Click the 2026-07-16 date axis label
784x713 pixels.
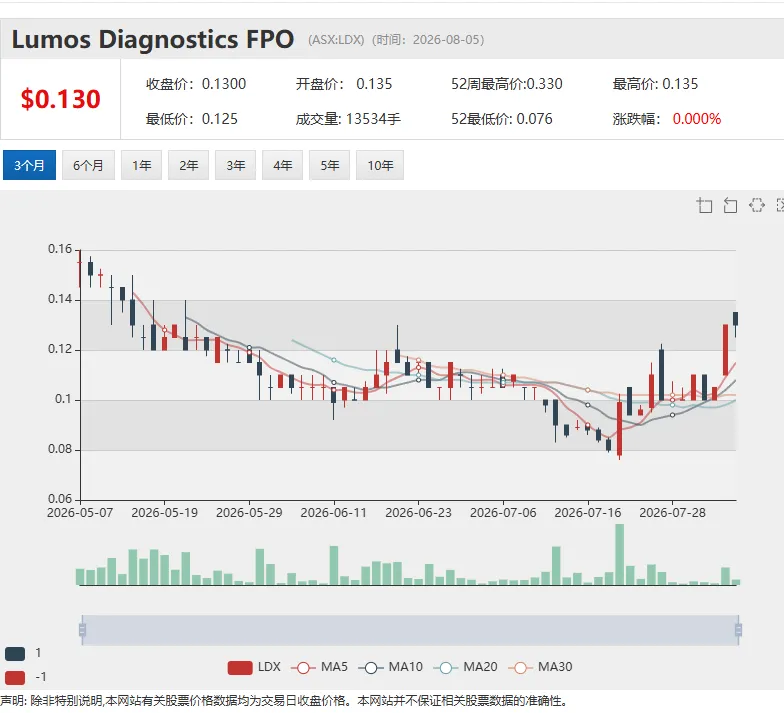tap(588, 513)
